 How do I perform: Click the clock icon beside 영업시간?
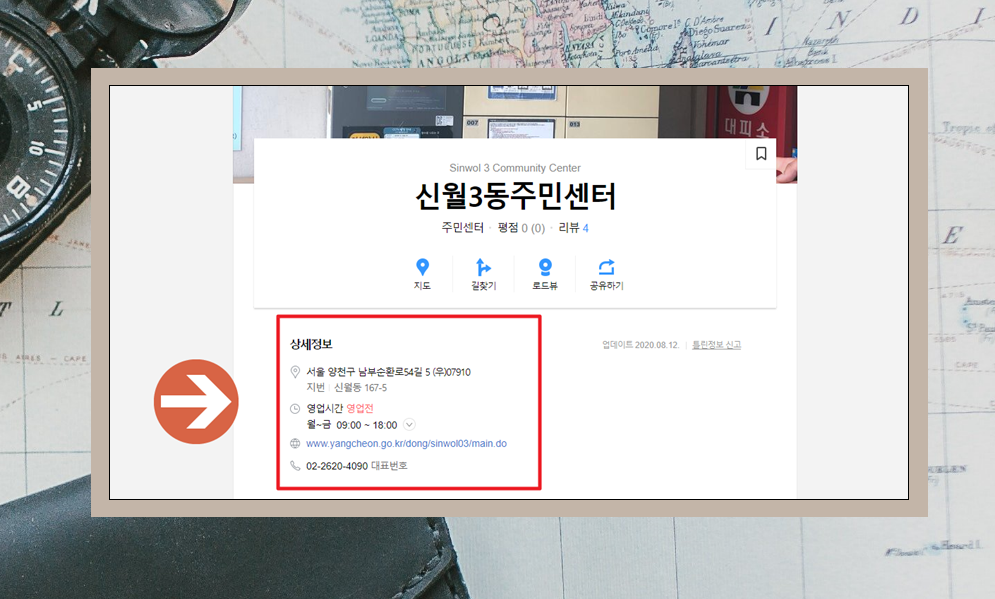(x=294, y=409)
